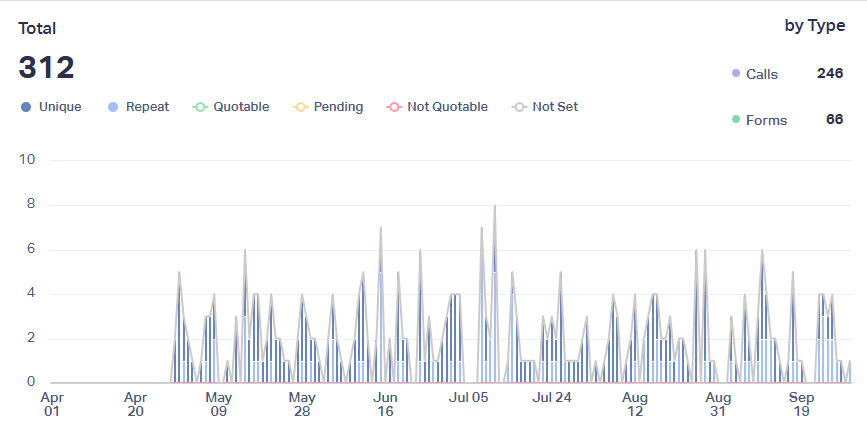Click the Total heading
The width and height of the screenshot is (867, 436).
click(x=37, y=29)
